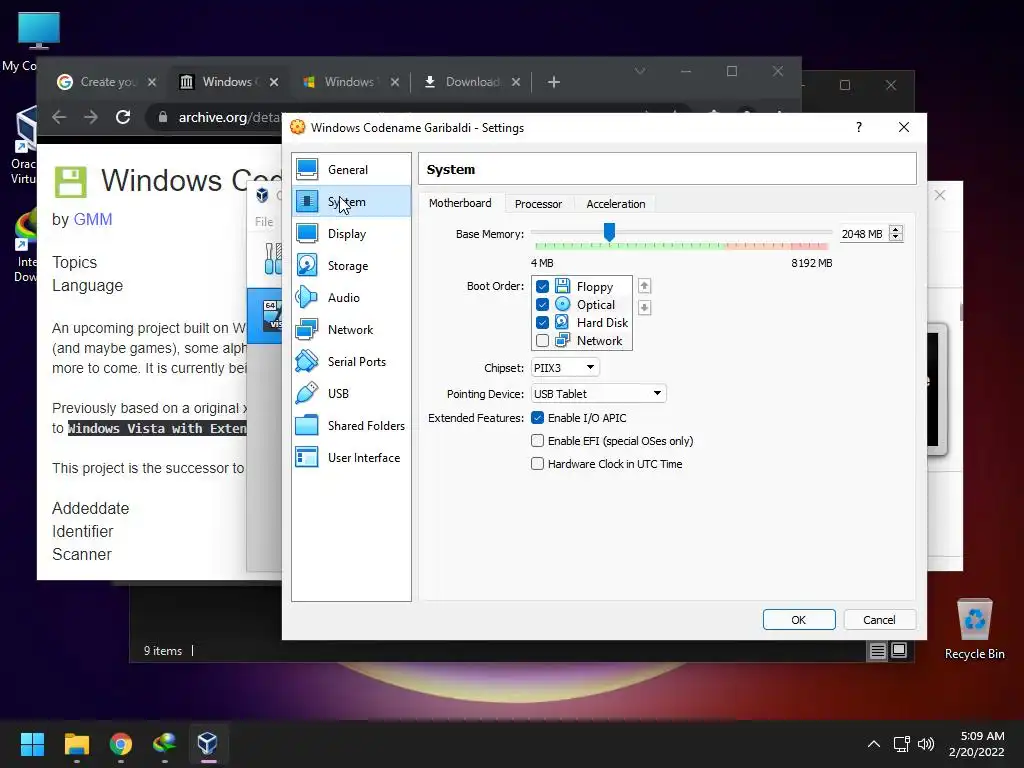
Task: Click the Base Memory value field
Action: coord(863,234)
